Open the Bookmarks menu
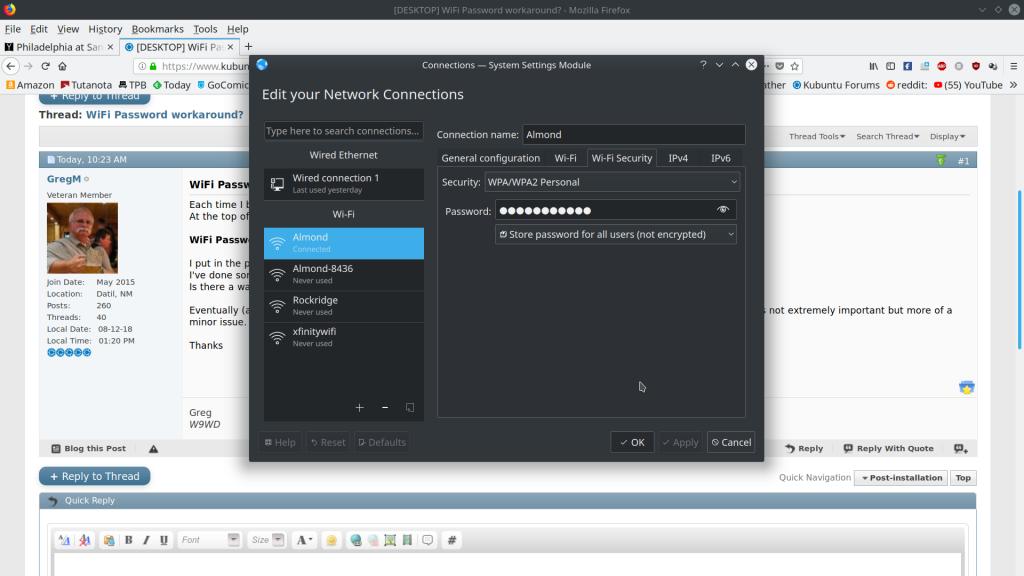Screen dimensions: 1024x576 coord(158,29)
